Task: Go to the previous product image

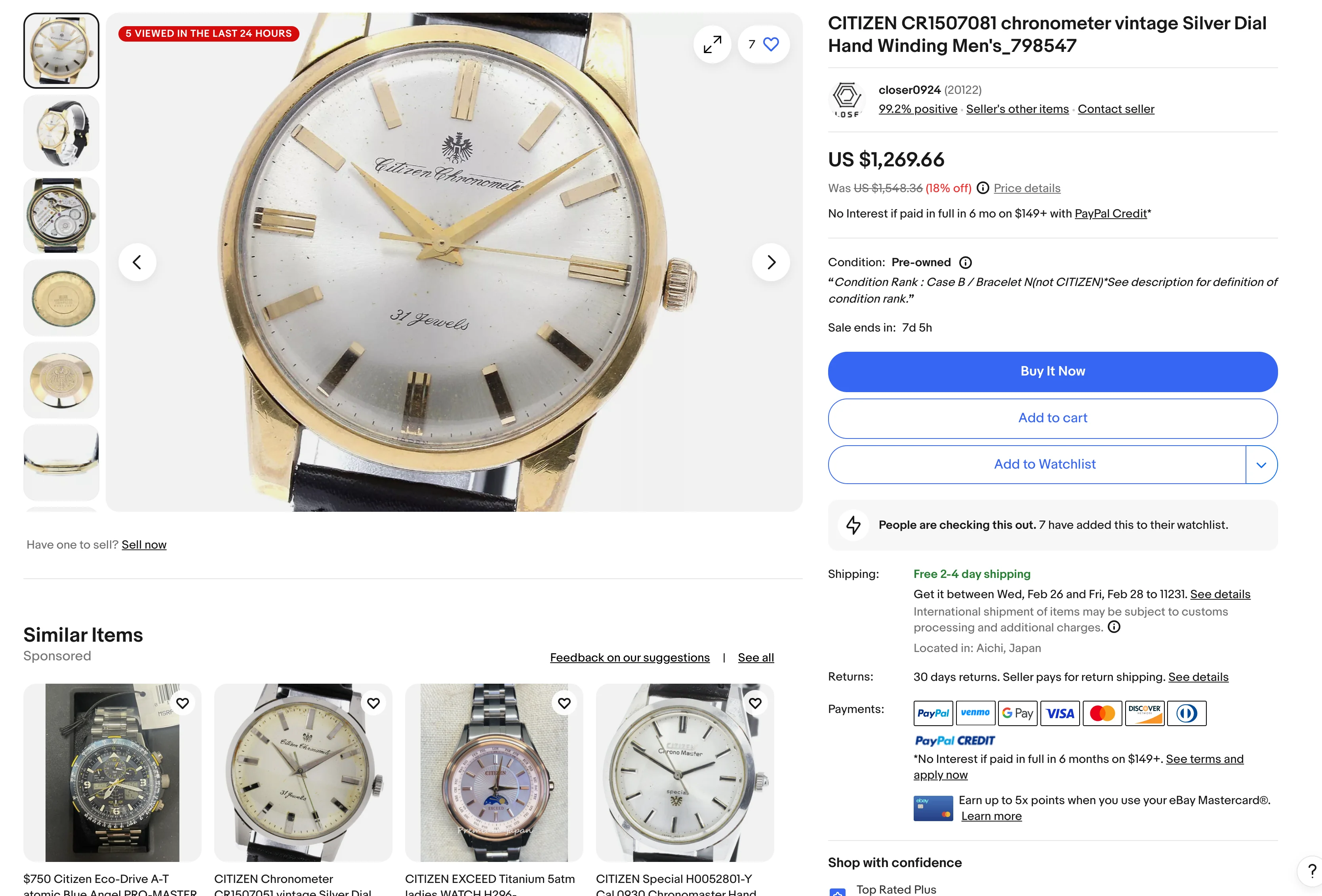Action: 137,262
